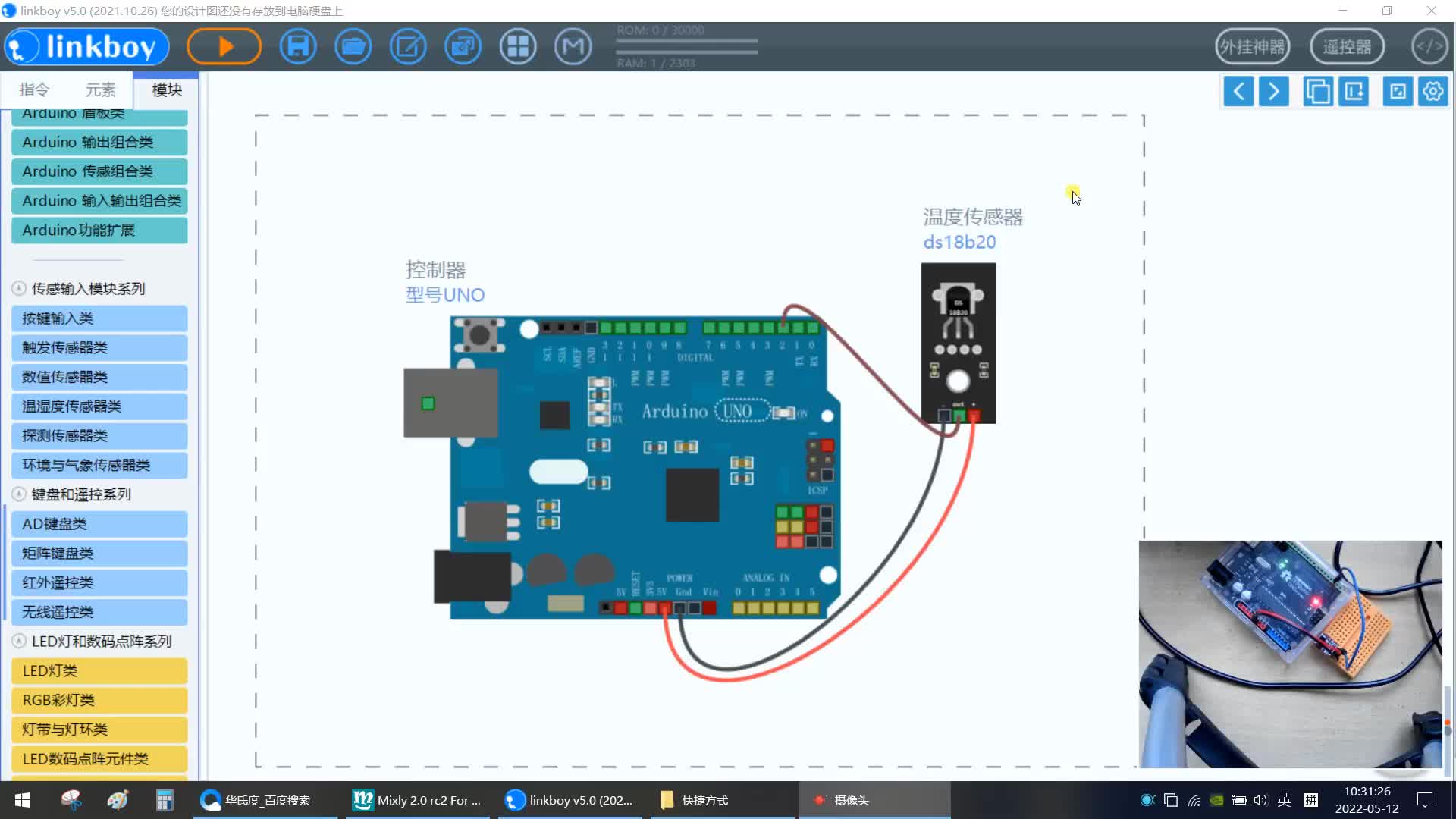Open Arduino 传感组合类 category
The height and width of the screenshot is (819, 1456).
tap(99, 171)
